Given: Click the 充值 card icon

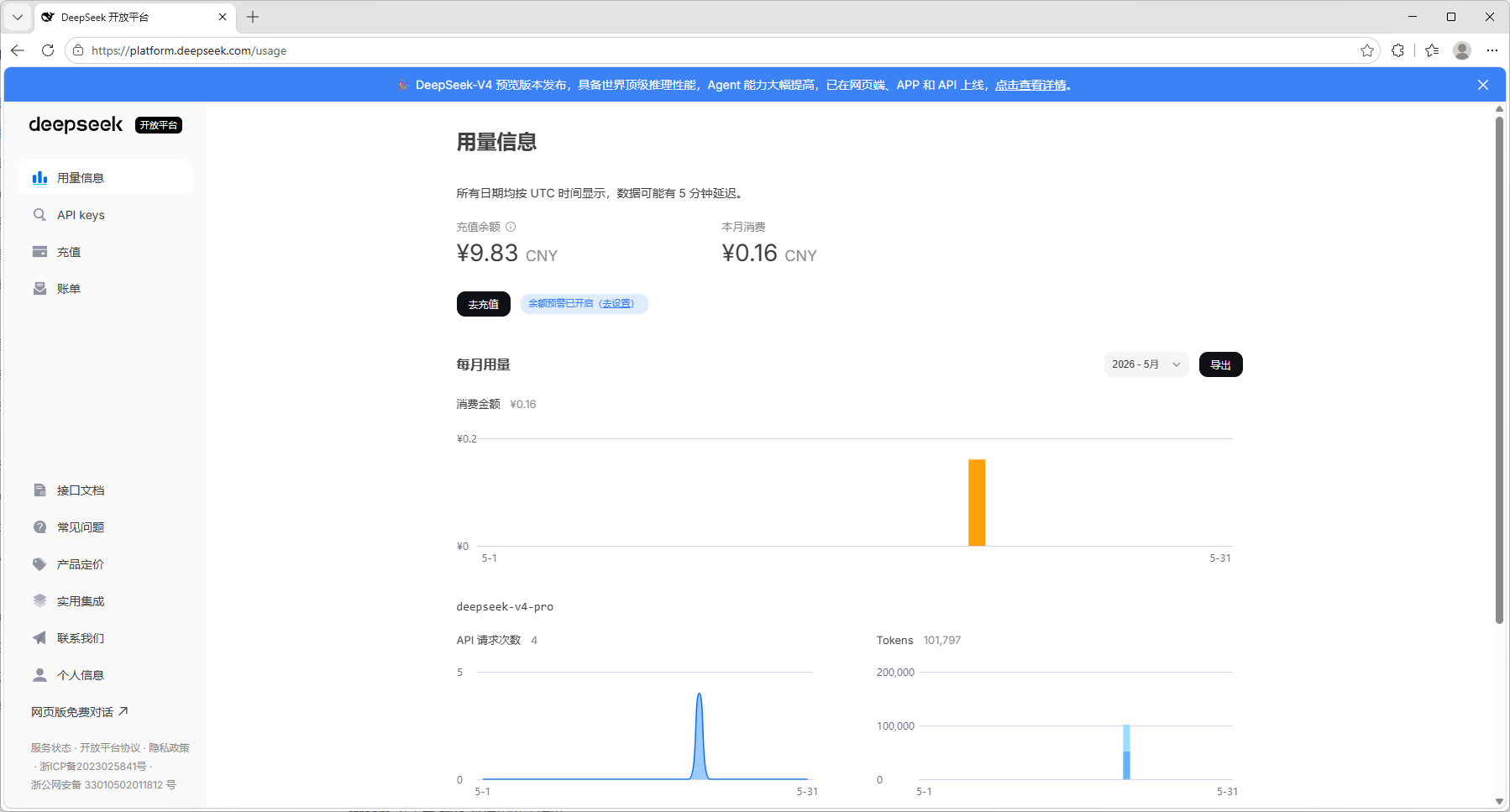Looking at the screenshot, I should click(39, 252).
